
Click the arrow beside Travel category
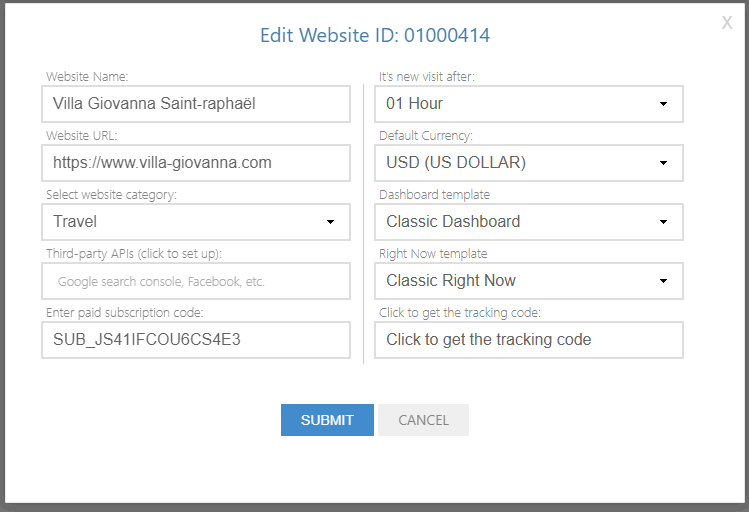point(330,222)
